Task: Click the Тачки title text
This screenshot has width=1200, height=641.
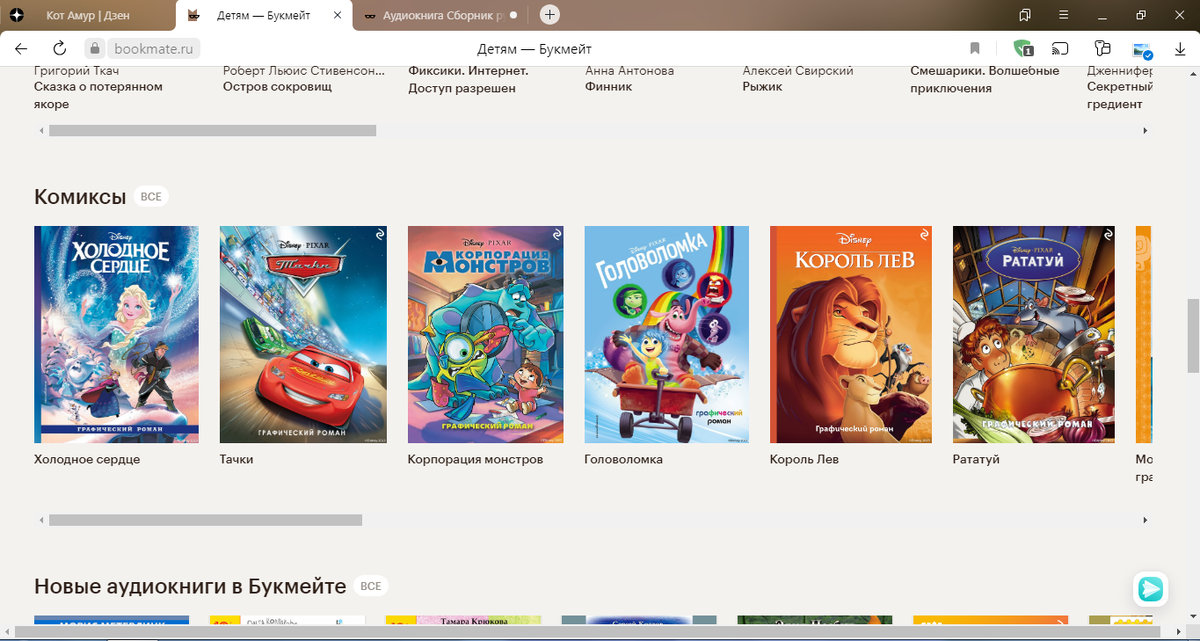Action: coord(237,460)
